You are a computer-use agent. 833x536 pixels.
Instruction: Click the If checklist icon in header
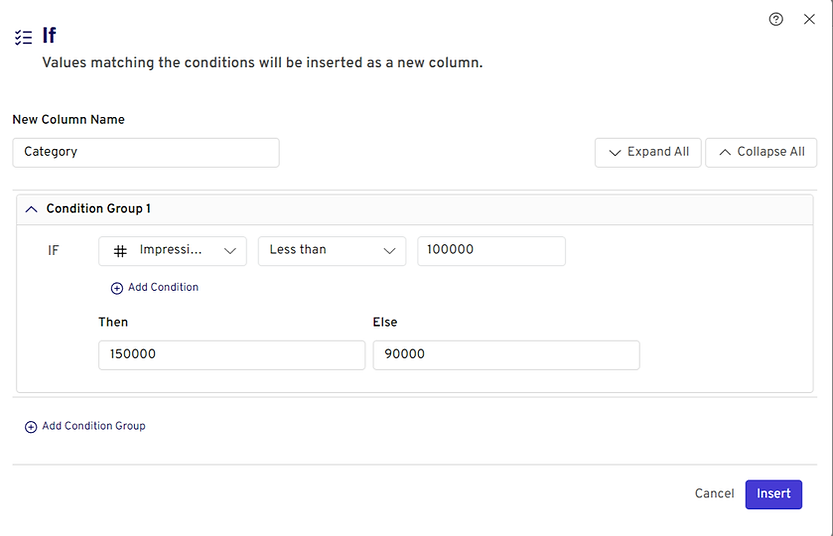(23, 38)
